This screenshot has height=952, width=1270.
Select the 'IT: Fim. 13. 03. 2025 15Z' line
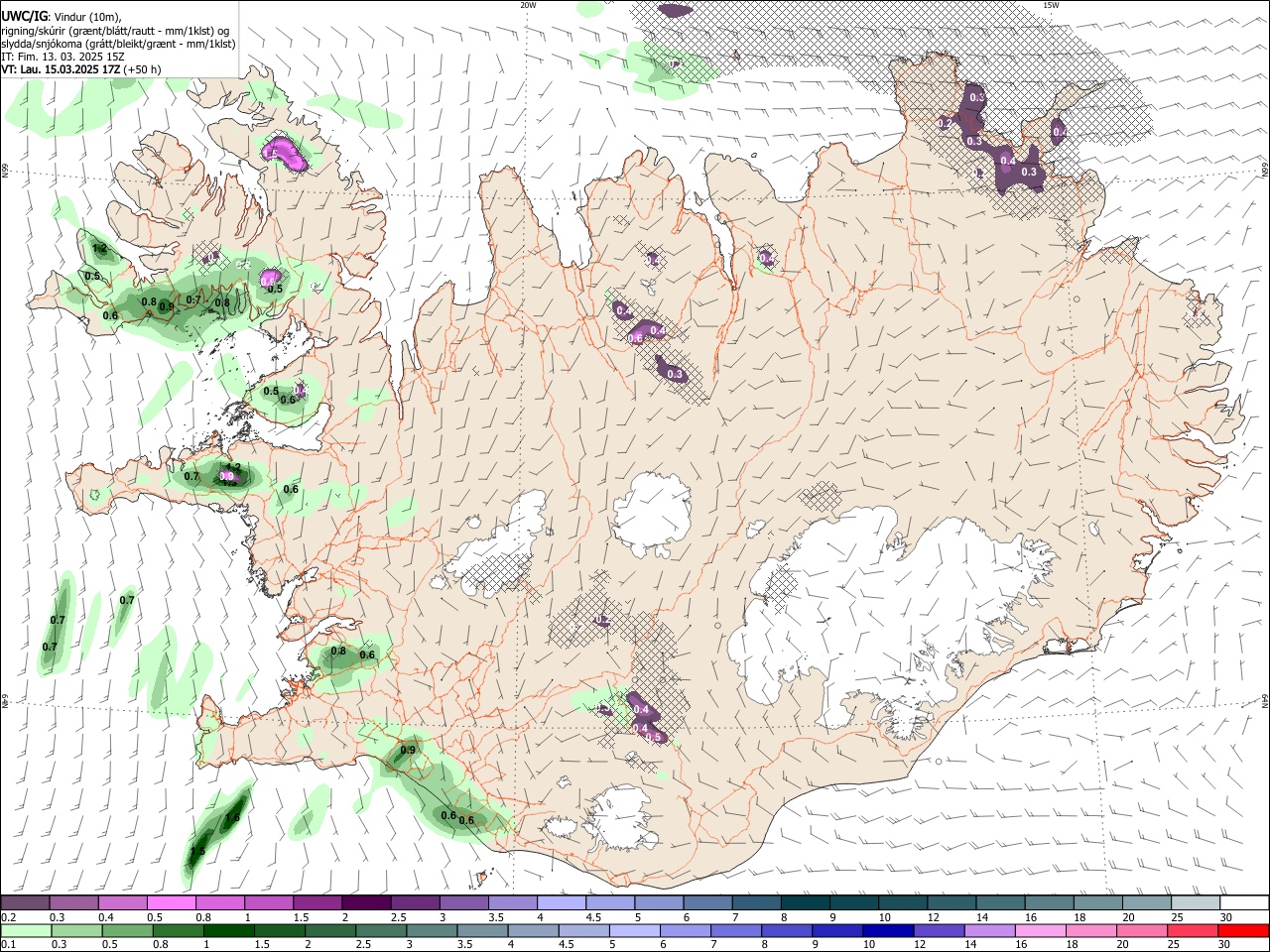pos(63,57)
